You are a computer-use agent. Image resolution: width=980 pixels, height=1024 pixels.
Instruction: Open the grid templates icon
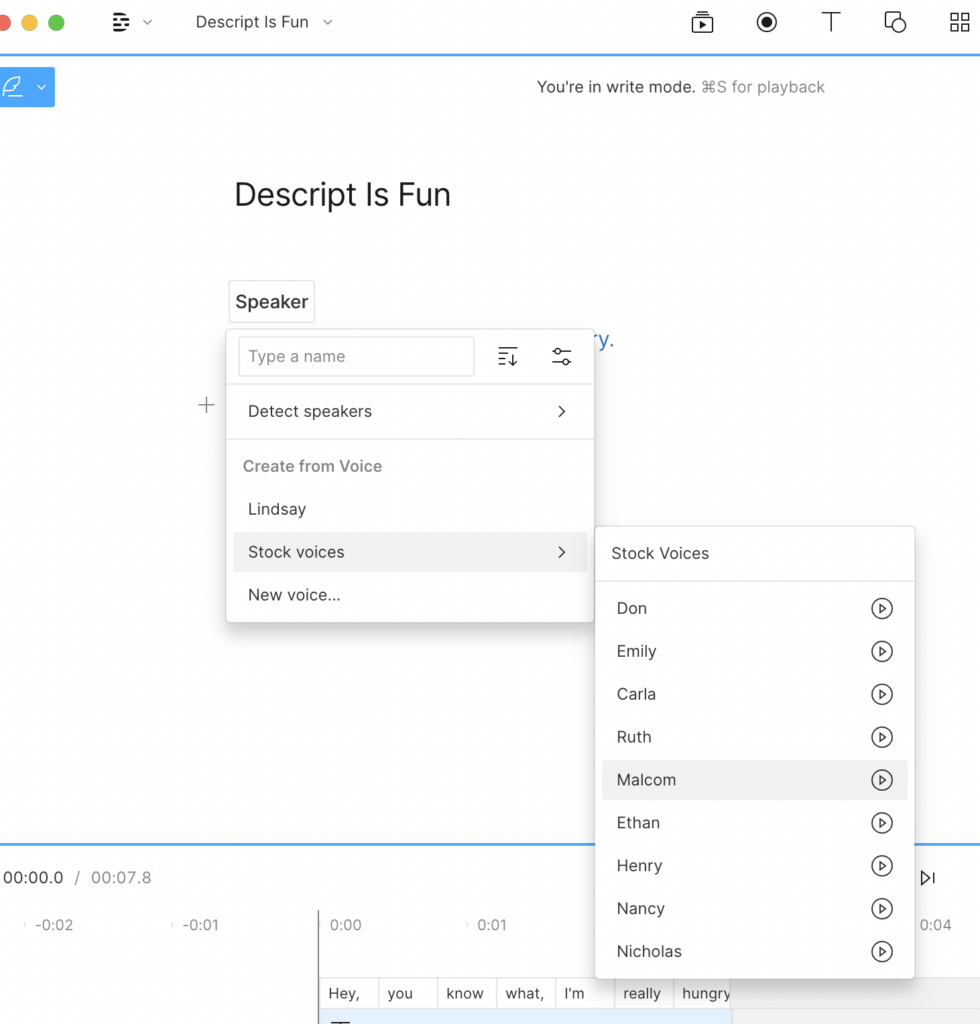[959, 22]
